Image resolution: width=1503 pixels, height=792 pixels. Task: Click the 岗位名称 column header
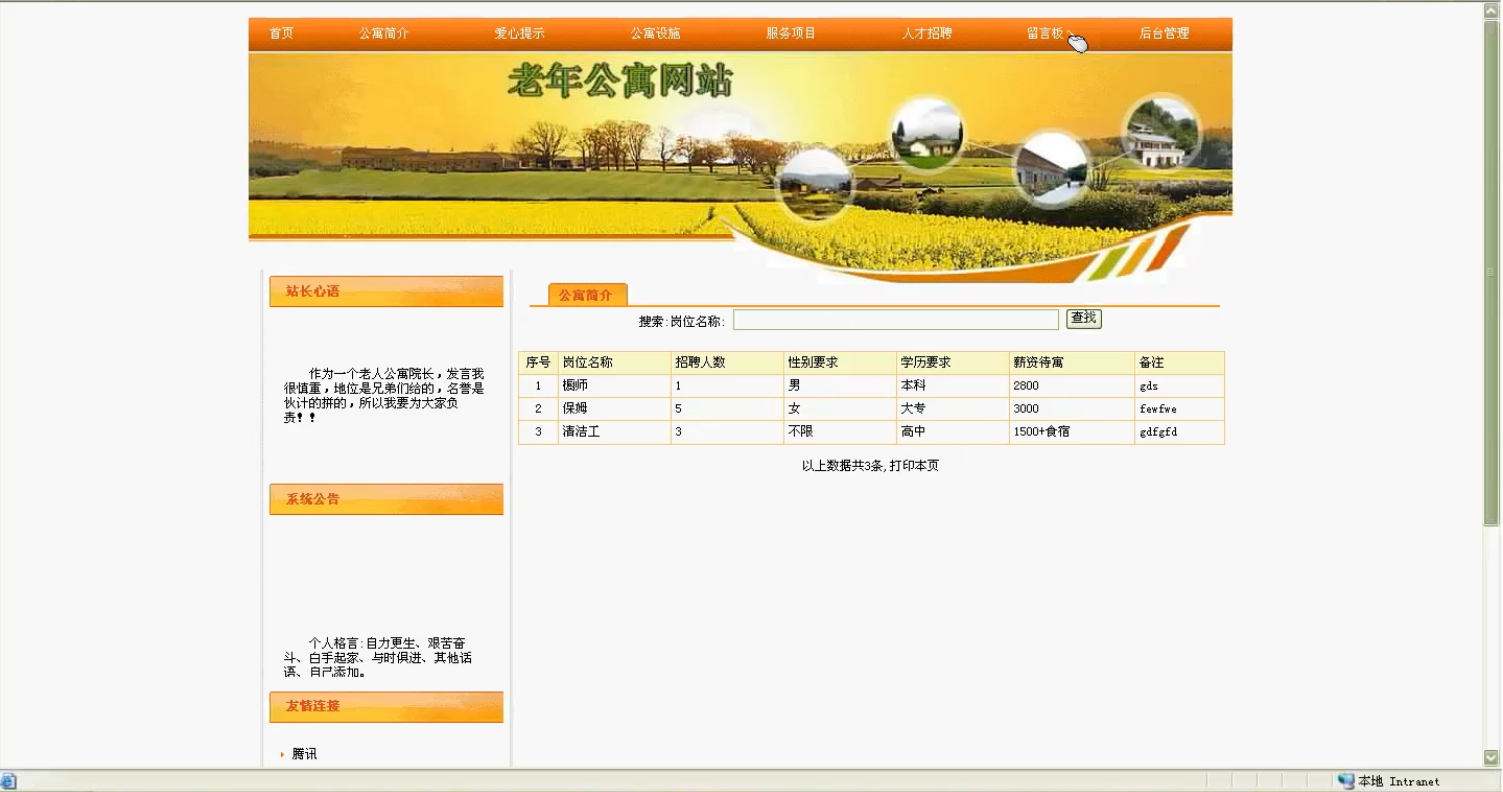[x=614, y=363]
